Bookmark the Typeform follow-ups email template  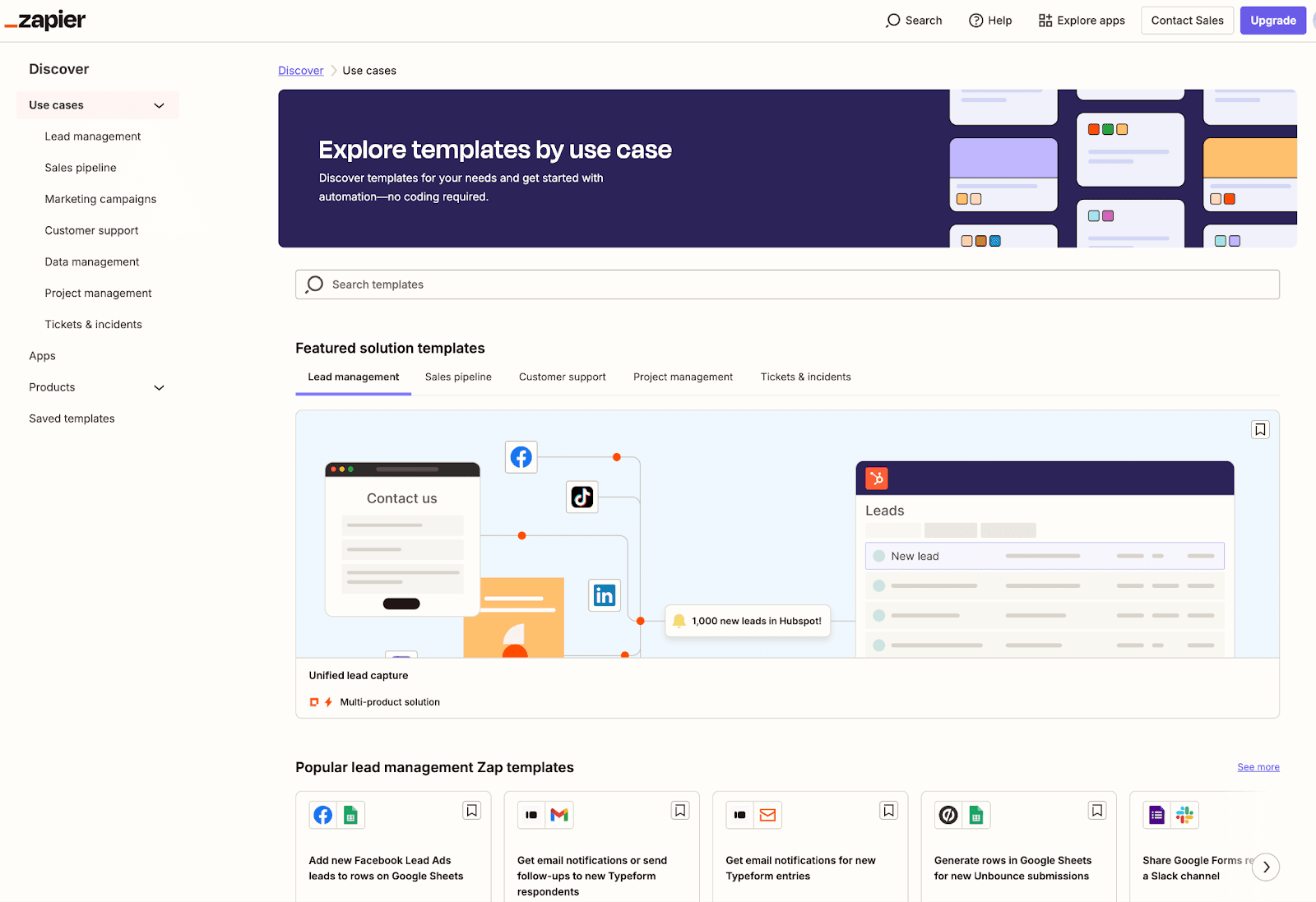coord(680,811)
